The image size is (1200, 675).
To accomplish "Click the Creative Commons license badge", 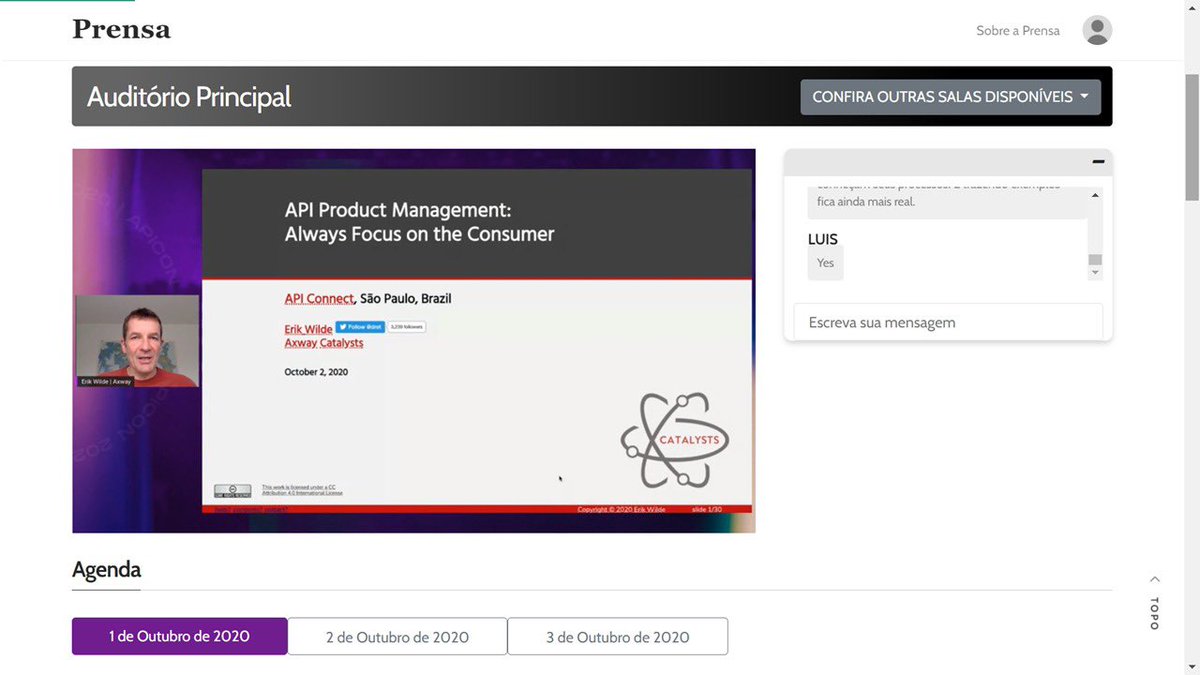I will tap(232, 490).
